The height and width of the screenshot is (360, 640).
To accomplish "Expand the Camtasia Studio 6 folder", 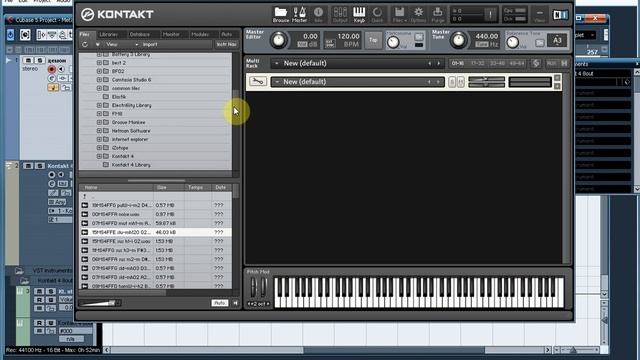I will click(x=99, y=80).
